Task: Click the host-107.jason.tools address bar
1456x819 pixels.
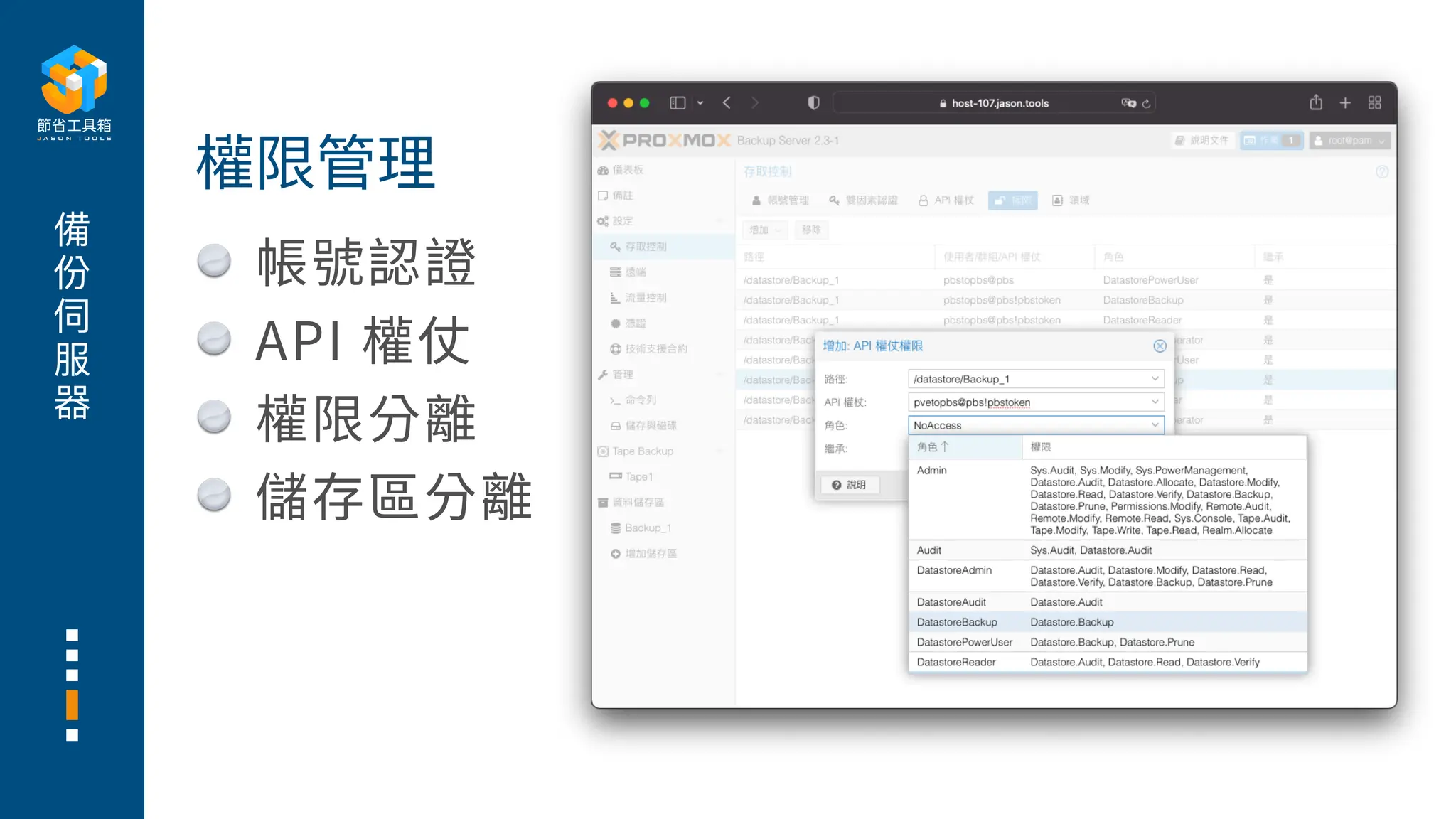Action: pos(994,103)
